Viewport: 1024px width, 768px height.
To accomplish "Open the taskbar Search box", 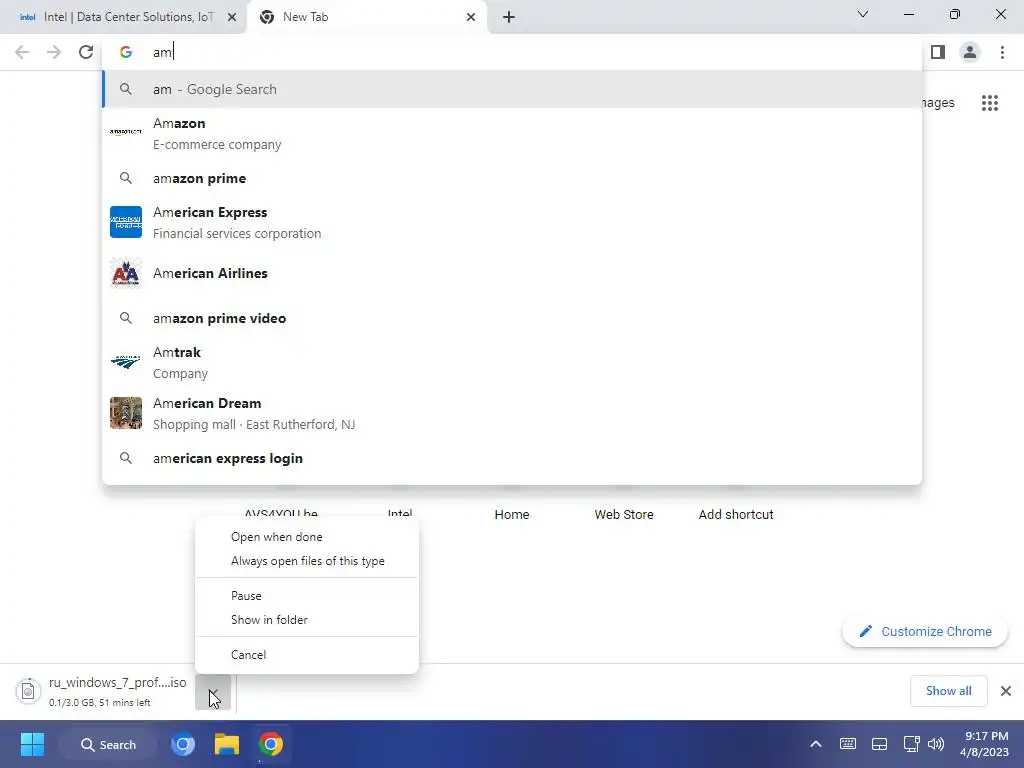I will click(x=108, y=744).
